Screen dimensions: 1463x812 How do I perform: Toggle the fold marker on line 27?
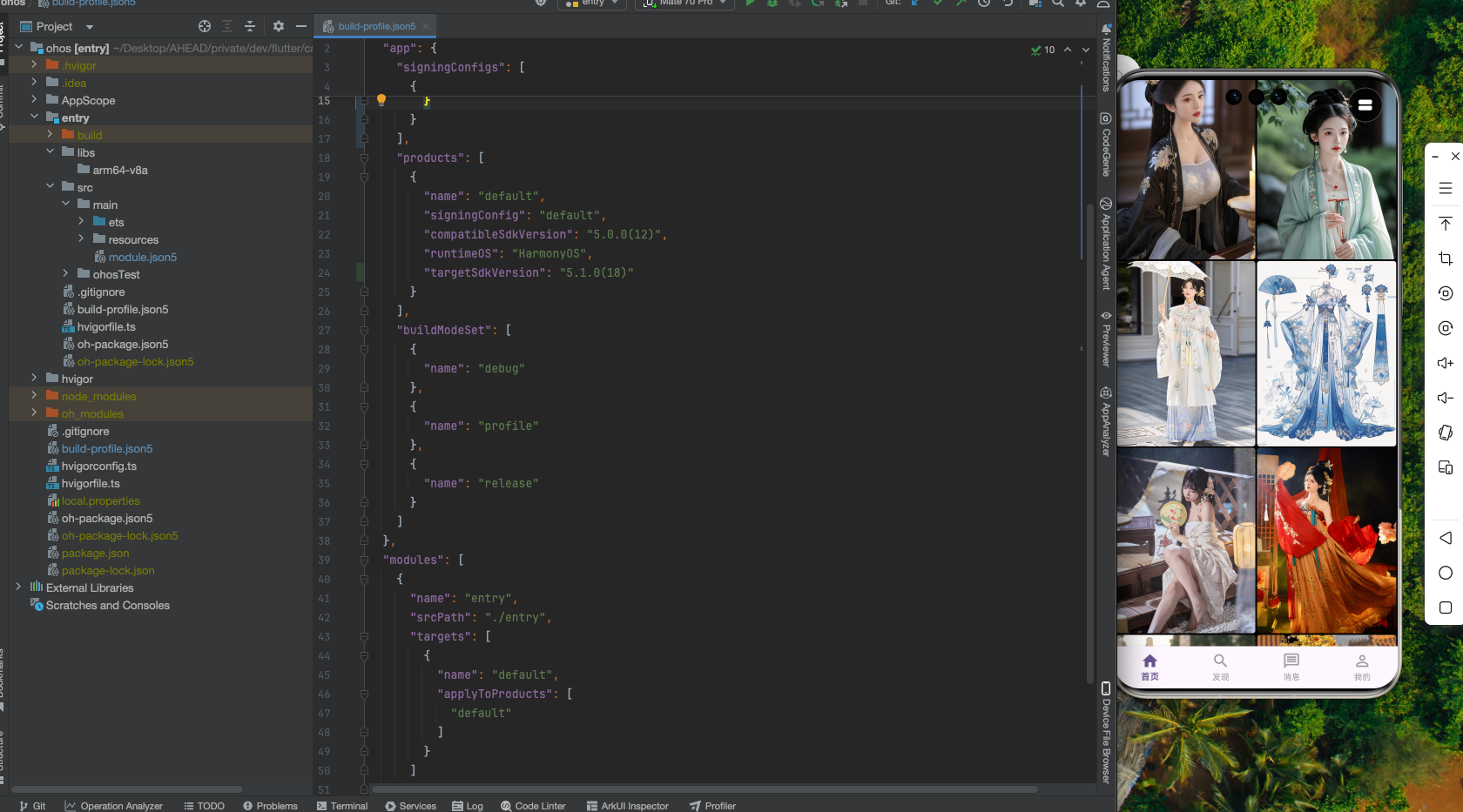364,331
